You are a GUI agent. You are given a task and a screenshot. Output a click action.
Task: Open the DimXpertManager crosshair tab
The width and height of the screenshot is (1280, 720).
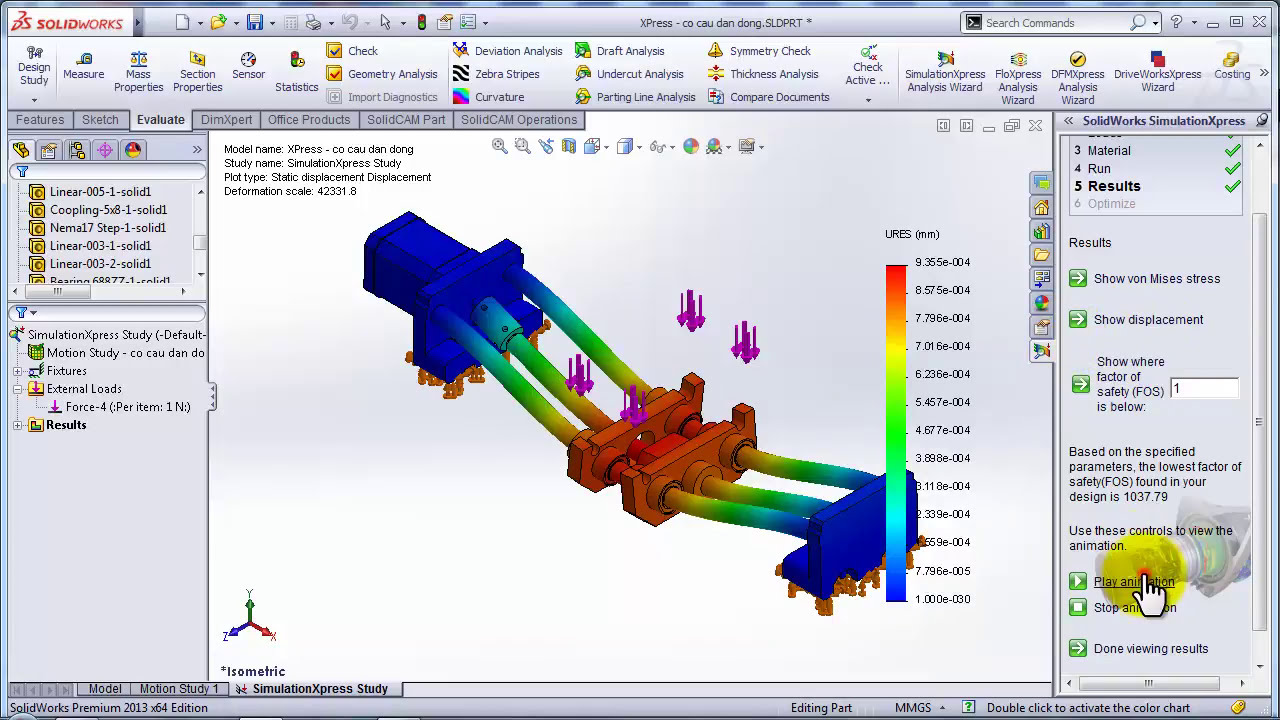(104, 151)
